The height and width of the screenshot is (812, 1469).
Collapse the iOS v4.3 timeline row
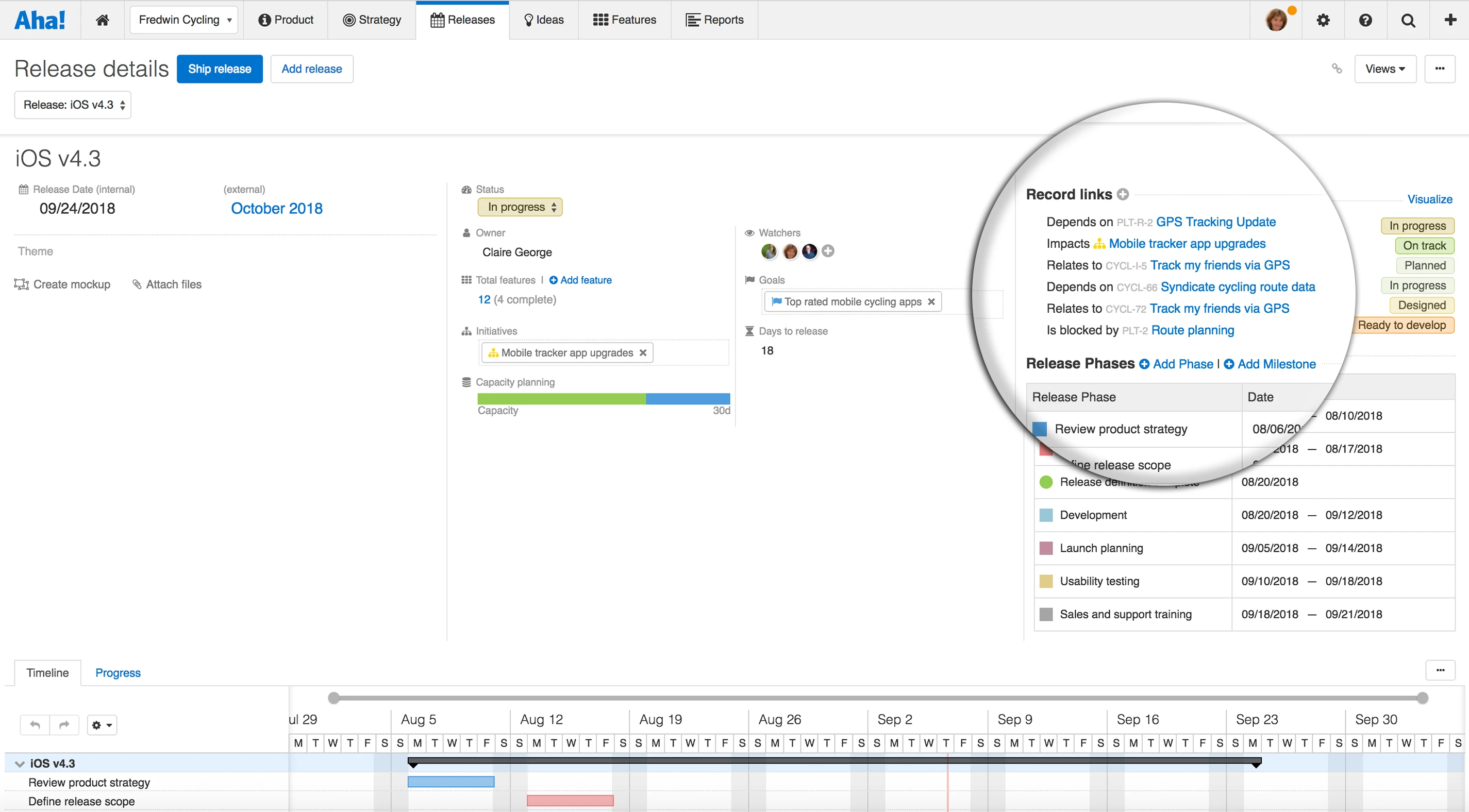point(20,764)
